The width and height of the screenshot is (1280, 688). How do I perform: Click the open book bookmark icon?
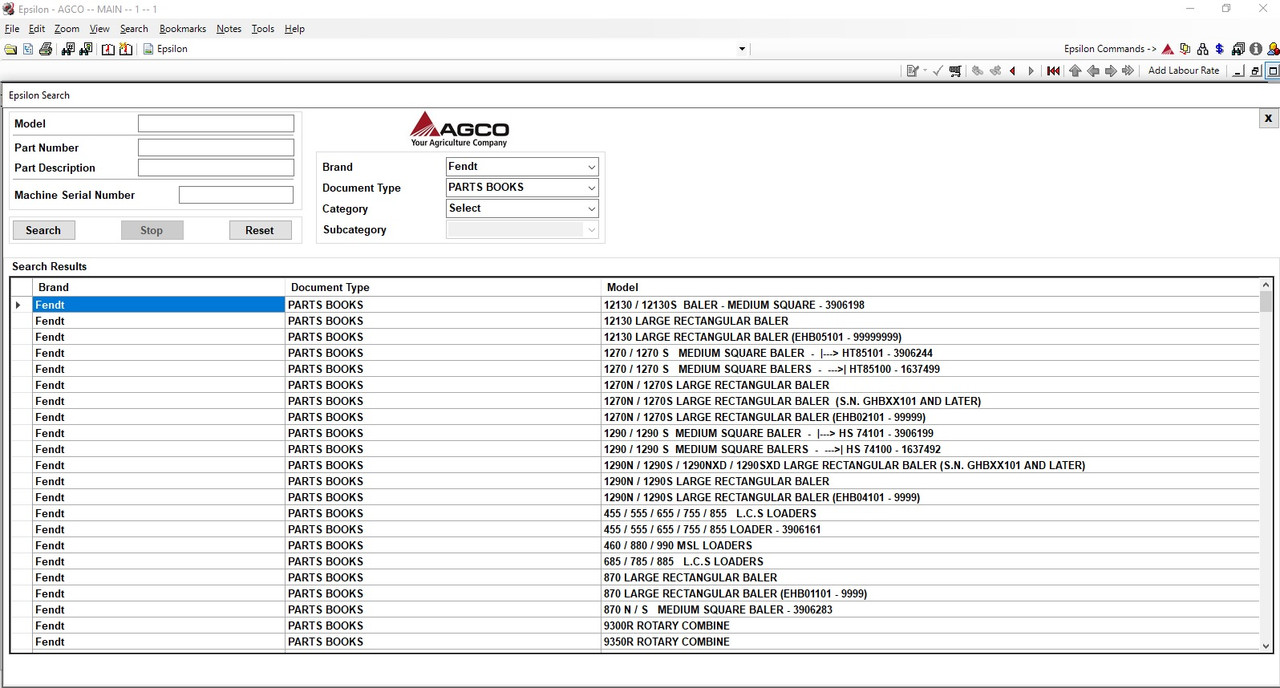pos(108,49)
